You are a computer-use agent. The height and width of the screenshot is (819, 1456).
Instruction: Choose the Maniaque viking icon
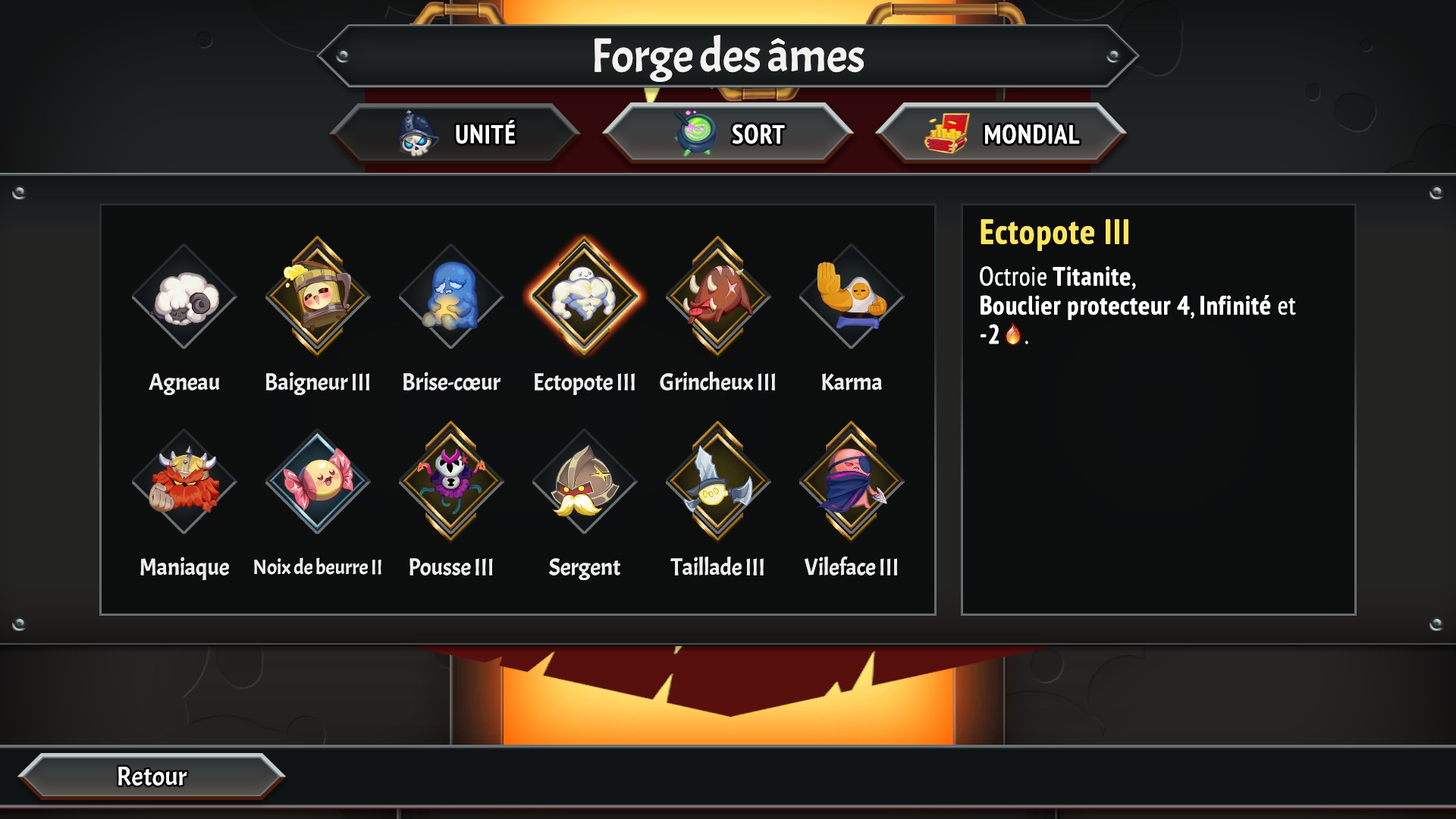[x=184, y=482]
